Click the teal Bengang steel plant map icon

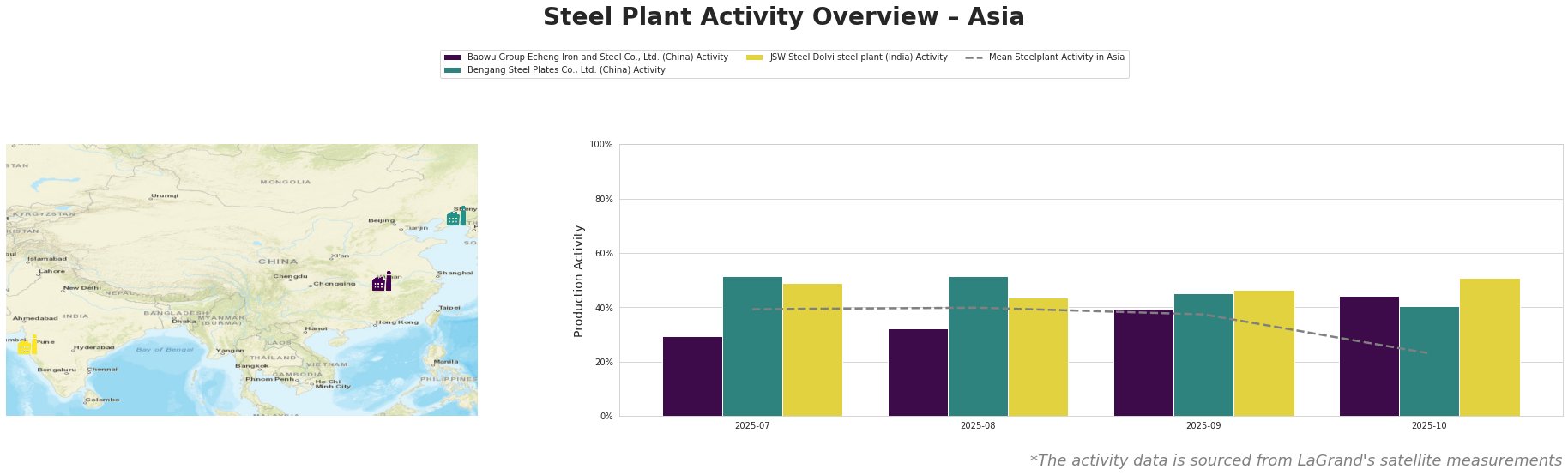[x=455, y=217]
